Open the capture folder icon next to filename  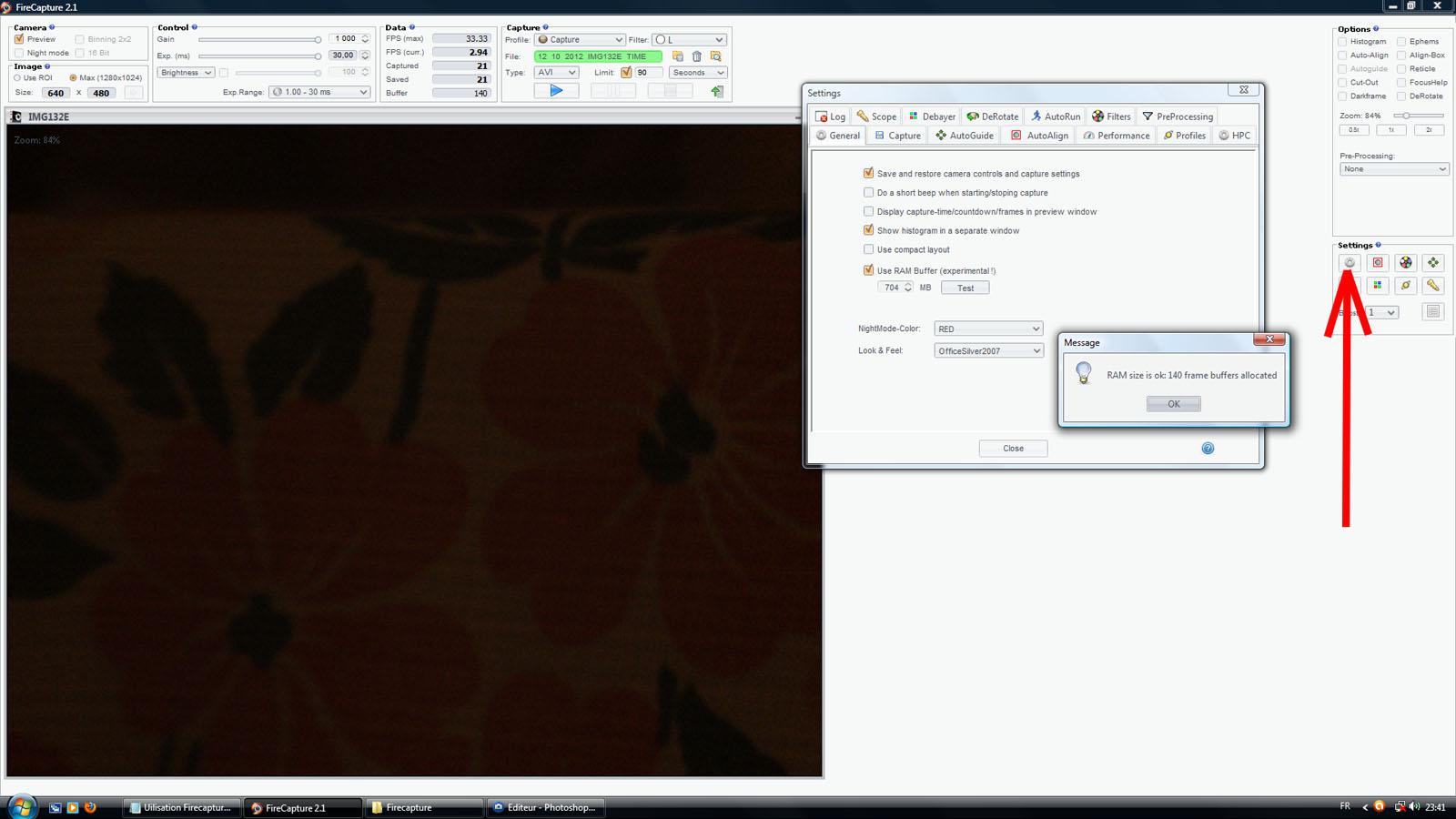(x=678, y=56)
